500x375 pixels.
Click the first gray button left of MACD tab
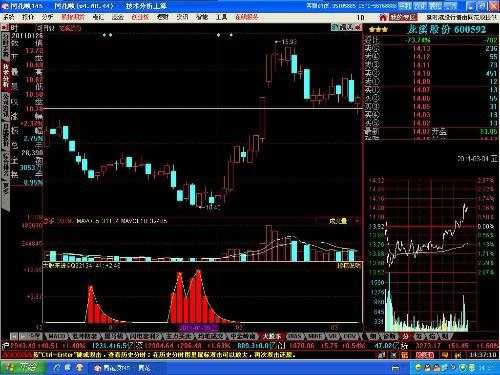[14, 336]
